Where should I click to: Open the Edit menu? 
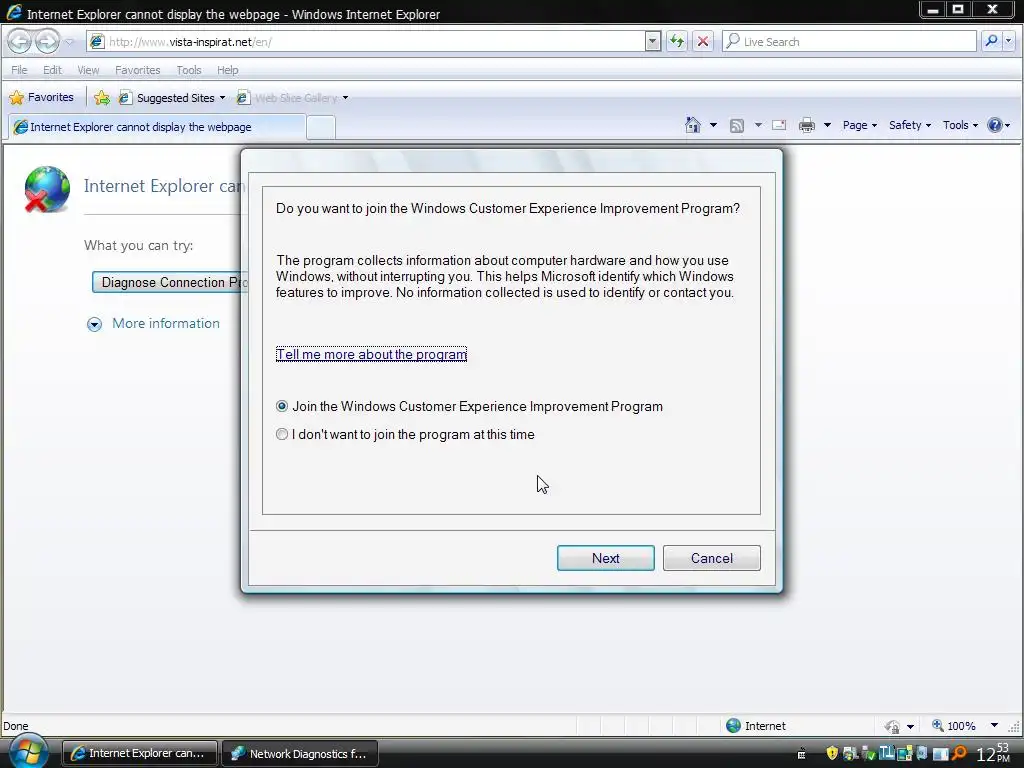click(x=52, y=70)
